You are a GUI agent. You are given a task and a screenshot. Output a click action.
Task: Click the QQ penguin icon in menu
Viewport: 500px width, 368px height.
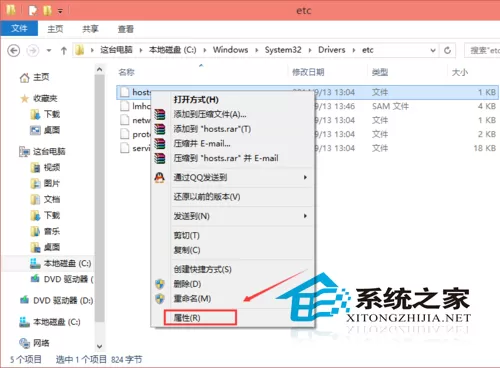[160, 177]
